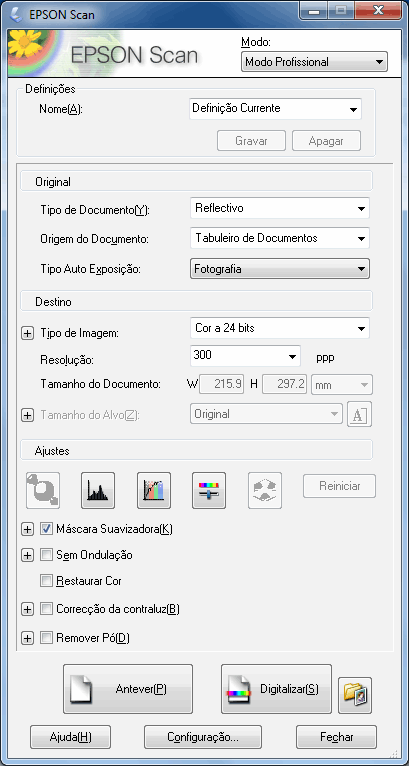Click the orientation icon beside Tamanho do Alvo

[x=359, y=414]
